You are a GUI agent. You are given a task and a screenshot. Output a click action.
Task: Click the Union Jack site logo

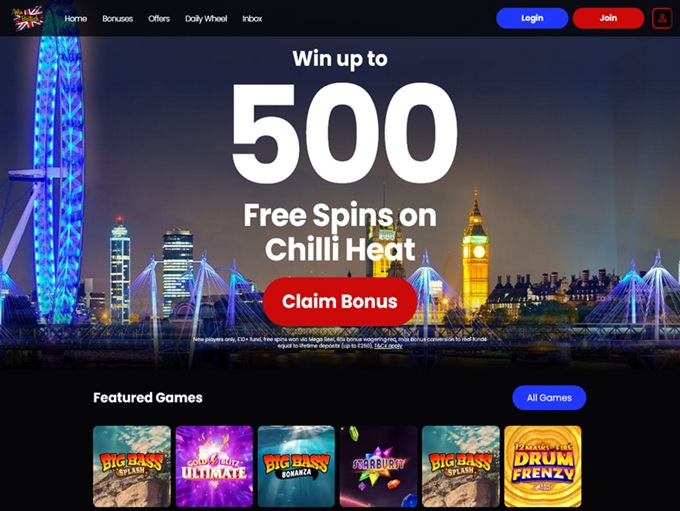tap(28, 18)
